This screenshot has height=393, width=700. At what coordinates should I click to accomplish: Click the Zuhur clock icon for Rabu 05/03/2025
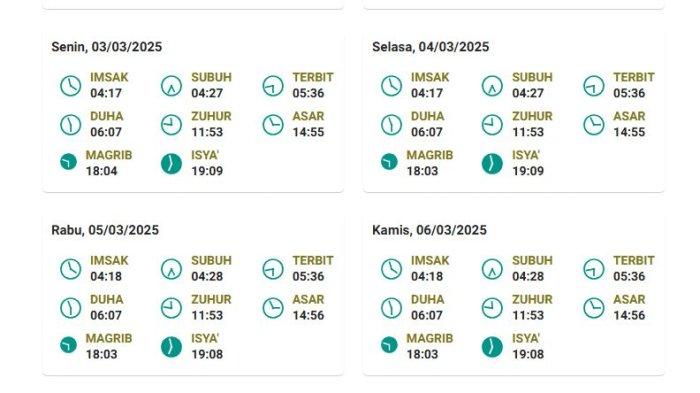171,308
